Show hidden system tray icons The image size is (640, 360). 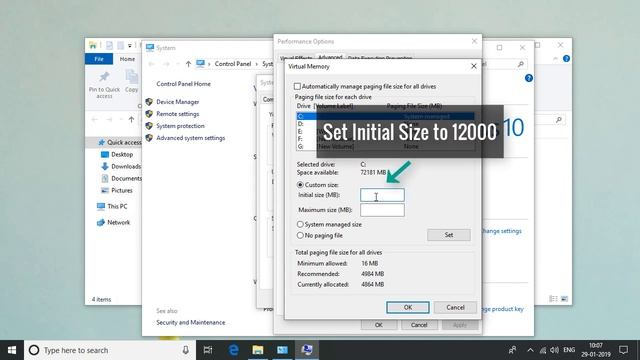pyautogui.click(x=530, y=350)
